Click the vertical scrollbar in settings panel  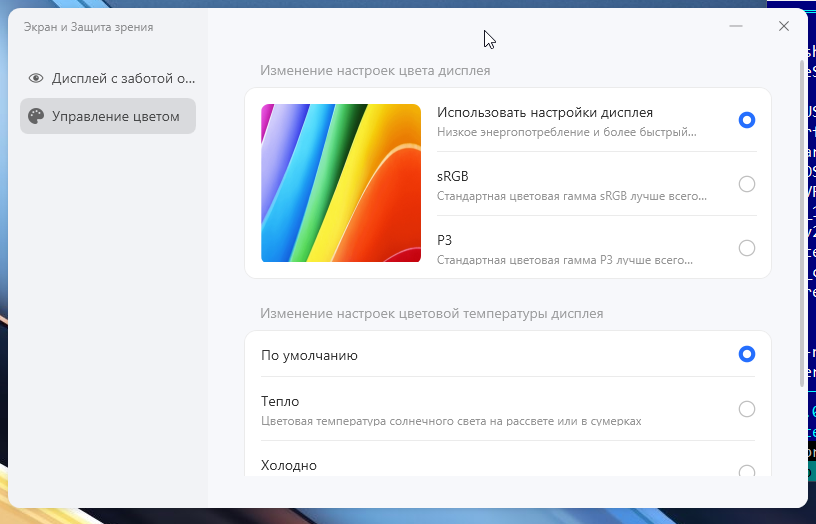[x=802, y=224]
